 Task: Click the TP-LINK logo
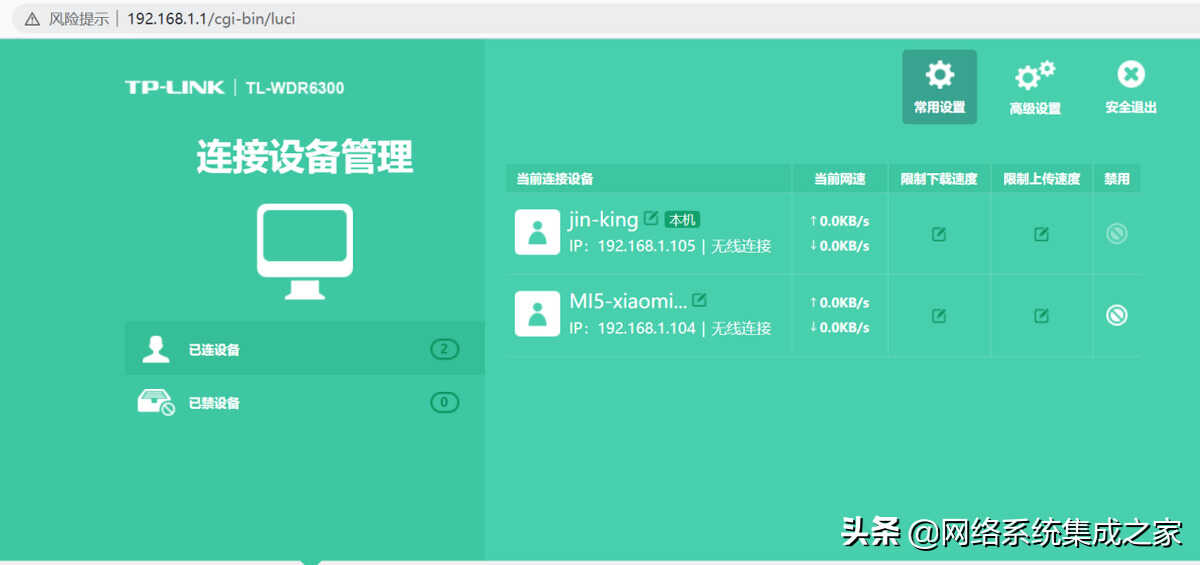175,87
